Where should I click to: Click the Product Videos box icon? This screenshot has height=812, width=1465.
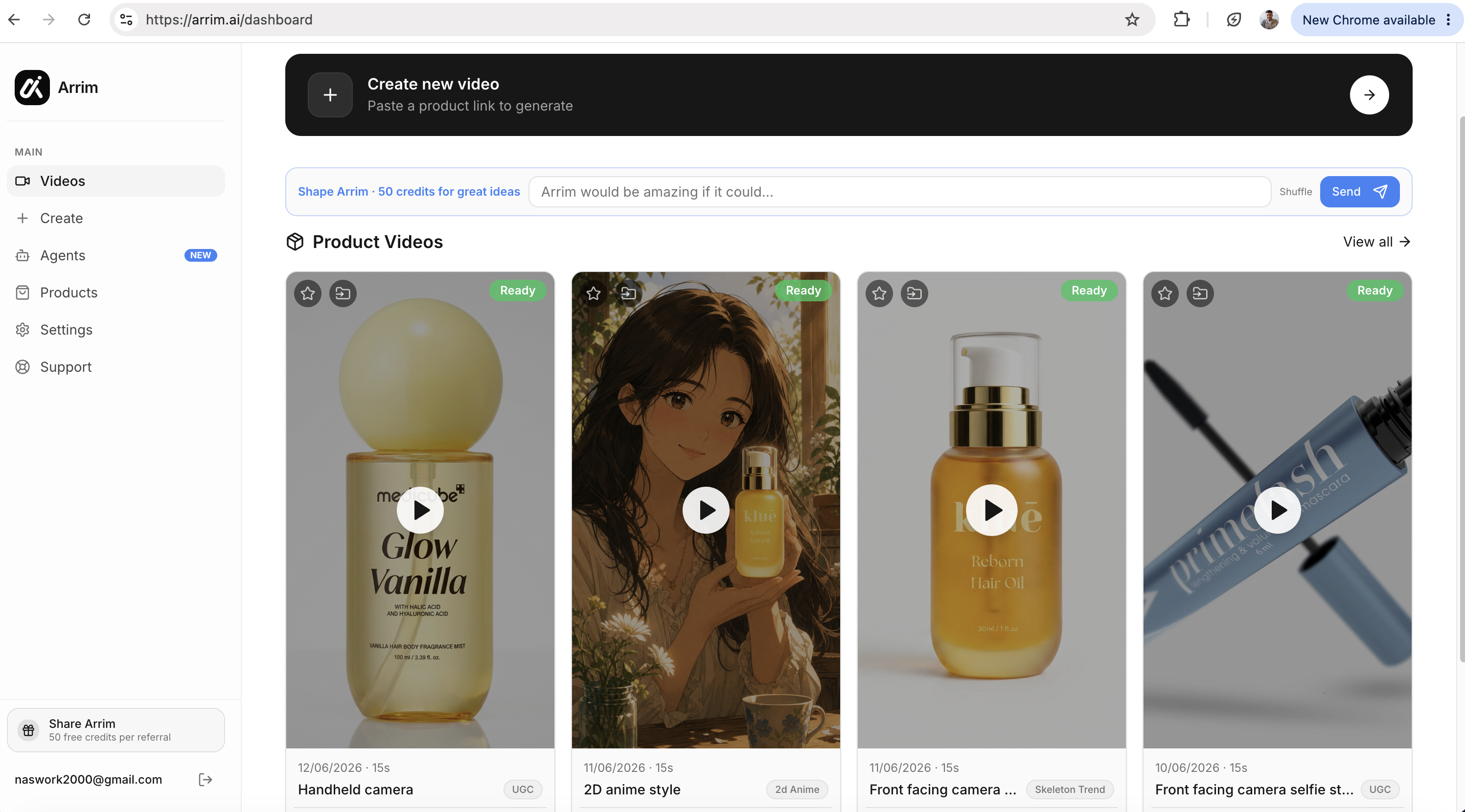(x=295, y=242)
